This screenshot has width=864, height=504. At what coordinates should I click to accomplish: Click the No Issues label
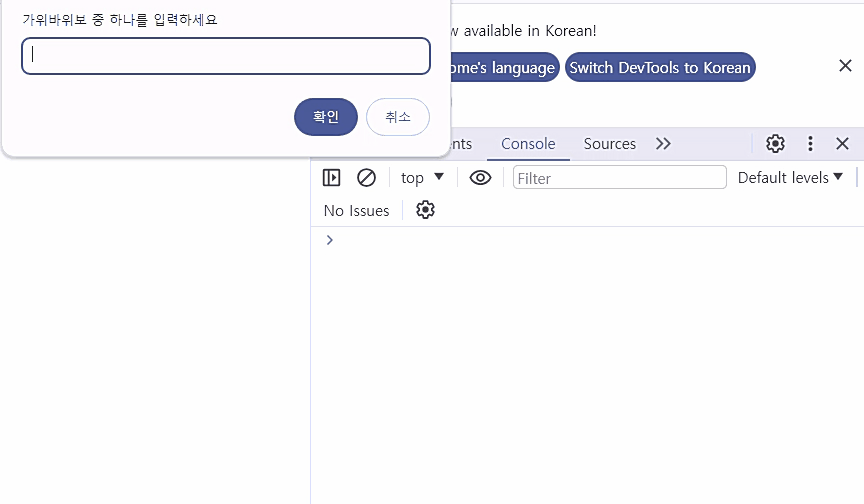[x=357, y=210]
